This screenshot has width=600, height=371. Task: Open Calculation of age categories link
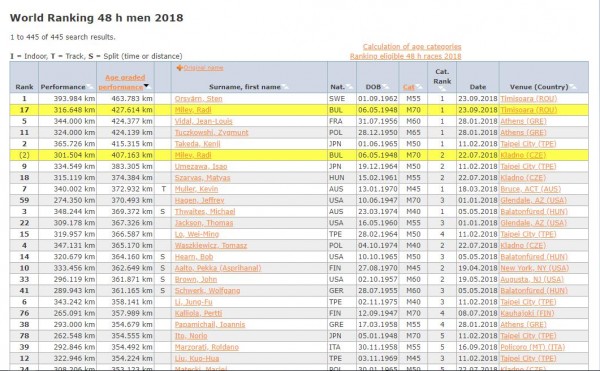click(412, 47)
